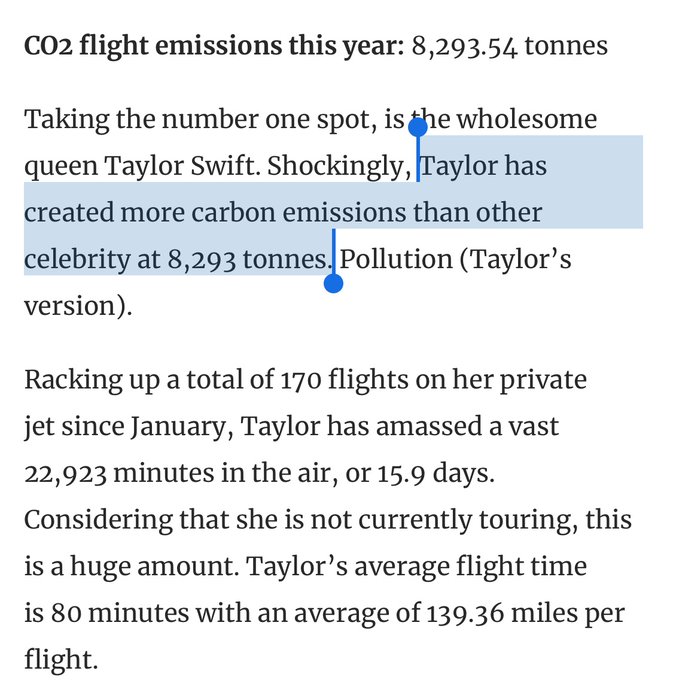Click the final word 'flight.'
673x680 pixels.
pyautogui.click(x=61, y=660)
